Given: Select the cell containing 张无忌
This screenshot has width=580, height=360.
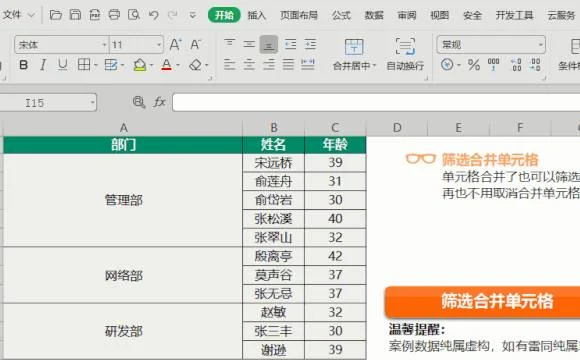Looking at the screenshot, I should (x=273, y=294).
